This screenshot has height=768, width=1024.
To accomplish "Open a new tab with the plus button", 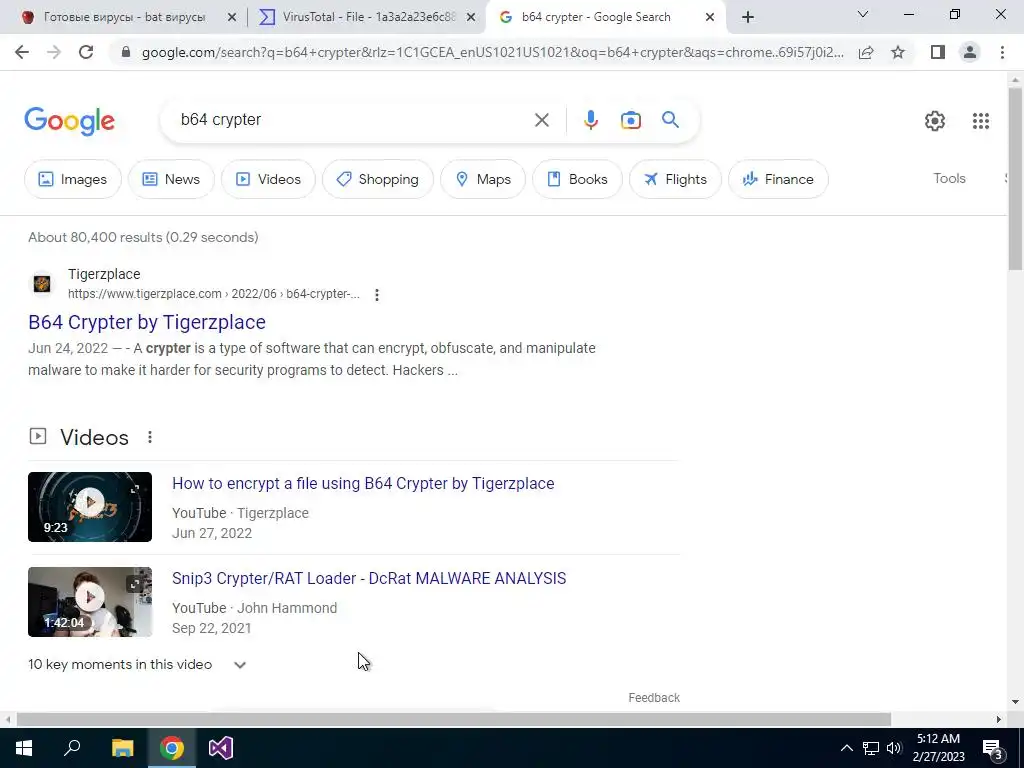I will [748, 17].
